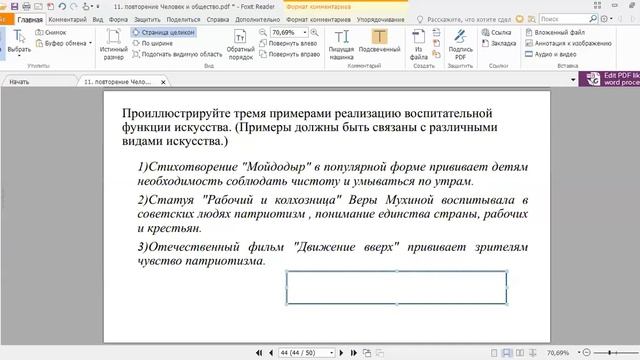This screenshot has height=360, width=640.
Task: Click the status bar zoom out minus button
Action: (x=587, y=352)
